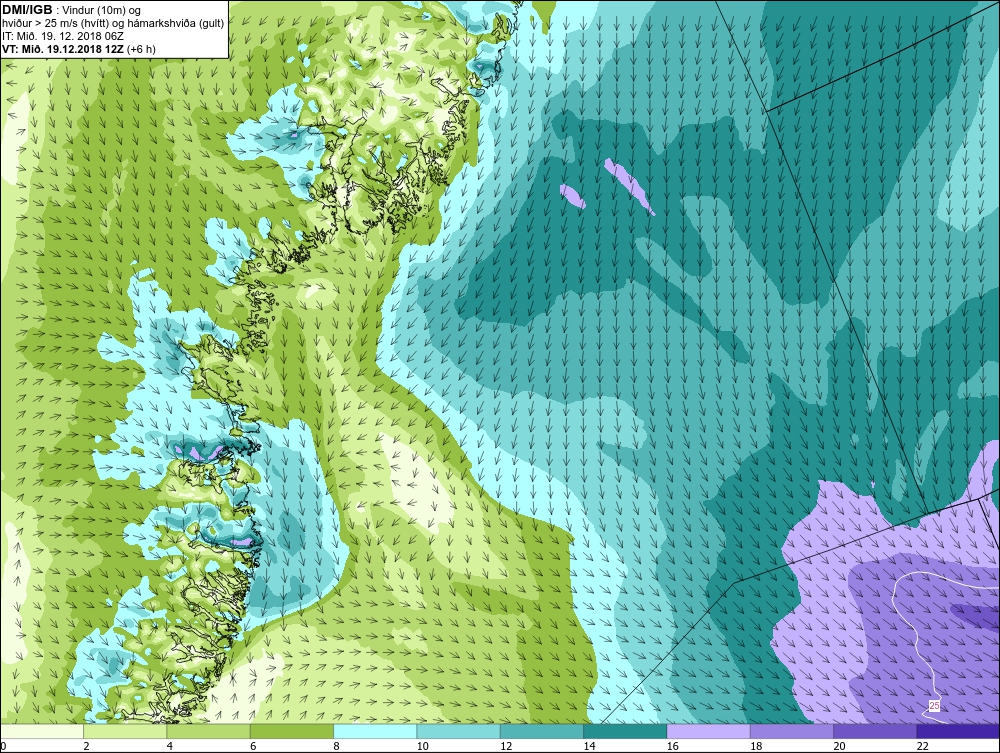
Task: Click the 18–20 m/s purple swatch
Action: 791,731
